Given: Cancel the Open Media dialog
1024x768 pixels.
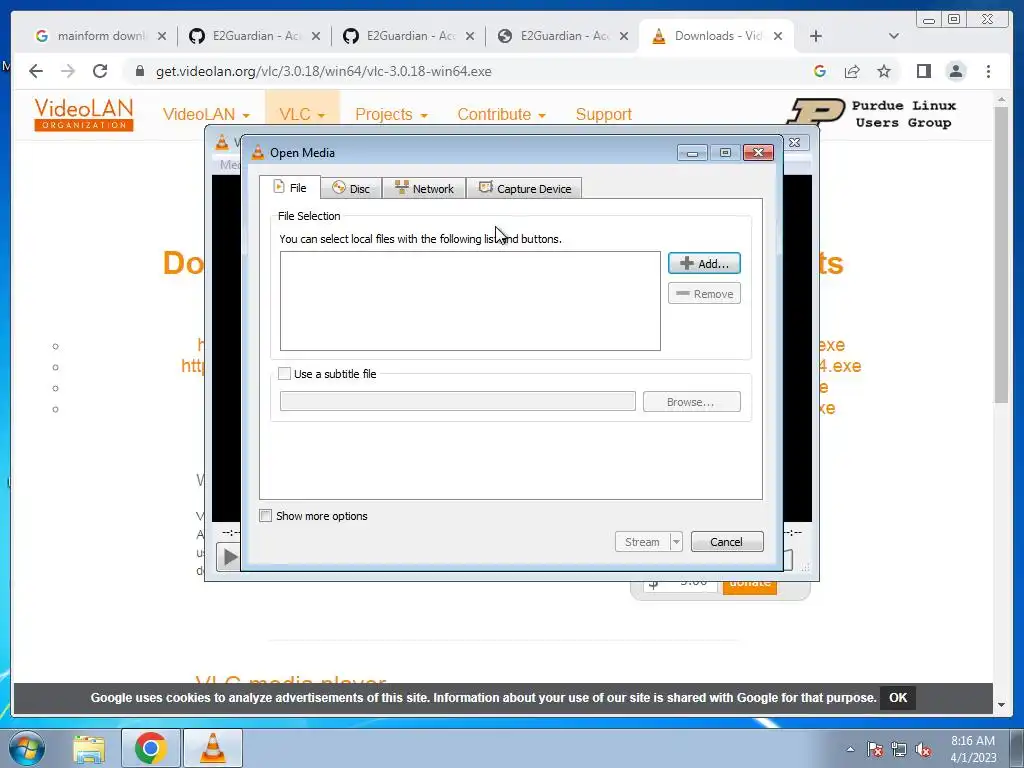Looking at the screenshot, I should pos(727,541).
